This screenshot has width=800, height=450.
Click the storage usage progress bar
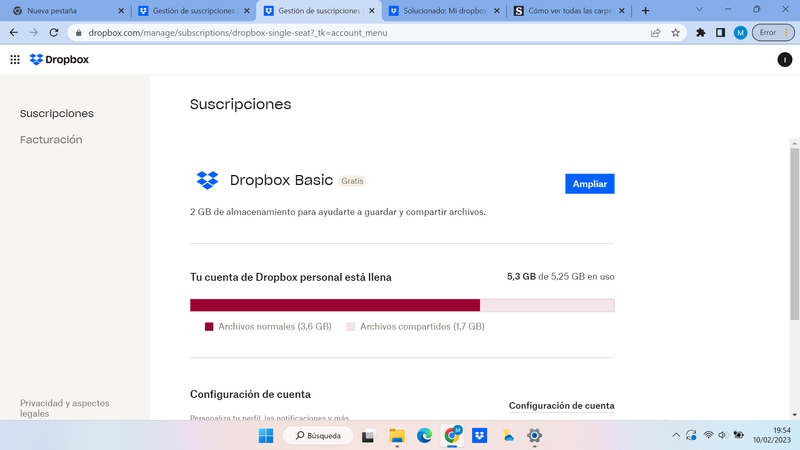[402, 305]
